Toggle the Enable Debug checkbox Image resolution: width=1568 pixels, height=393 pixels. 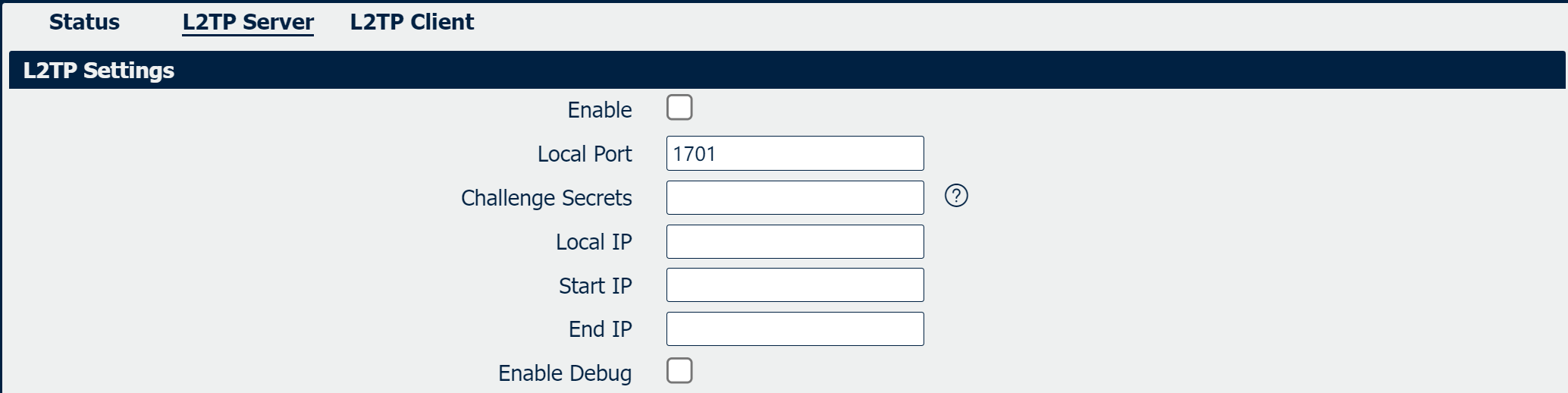(679, 371)
